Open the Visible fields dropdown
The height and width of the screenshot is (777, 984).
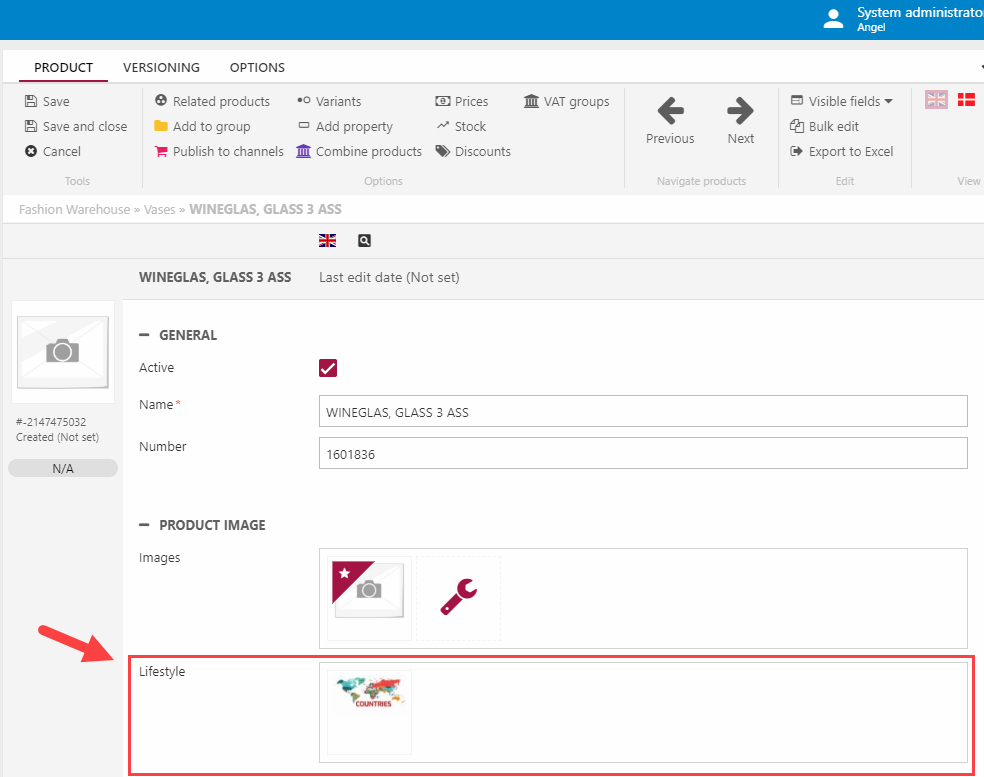tap(842, 101)
